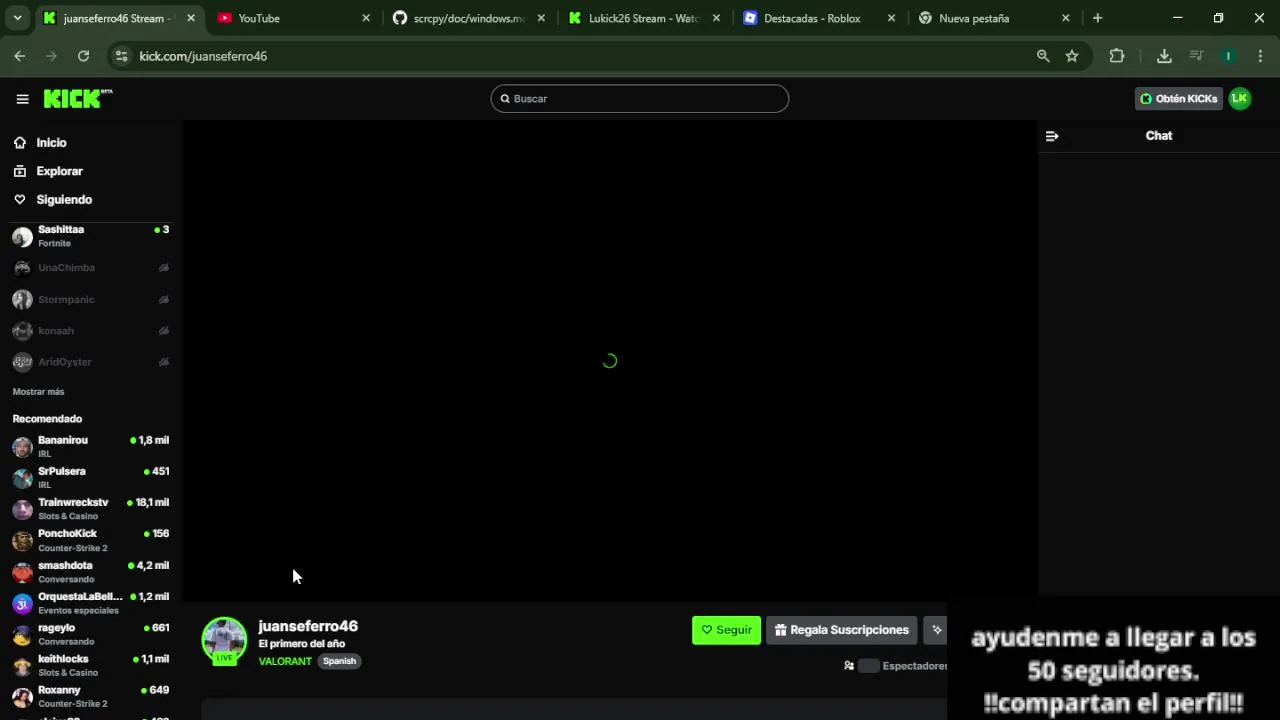Open Inicio in the sidebar

coord(51,143)
